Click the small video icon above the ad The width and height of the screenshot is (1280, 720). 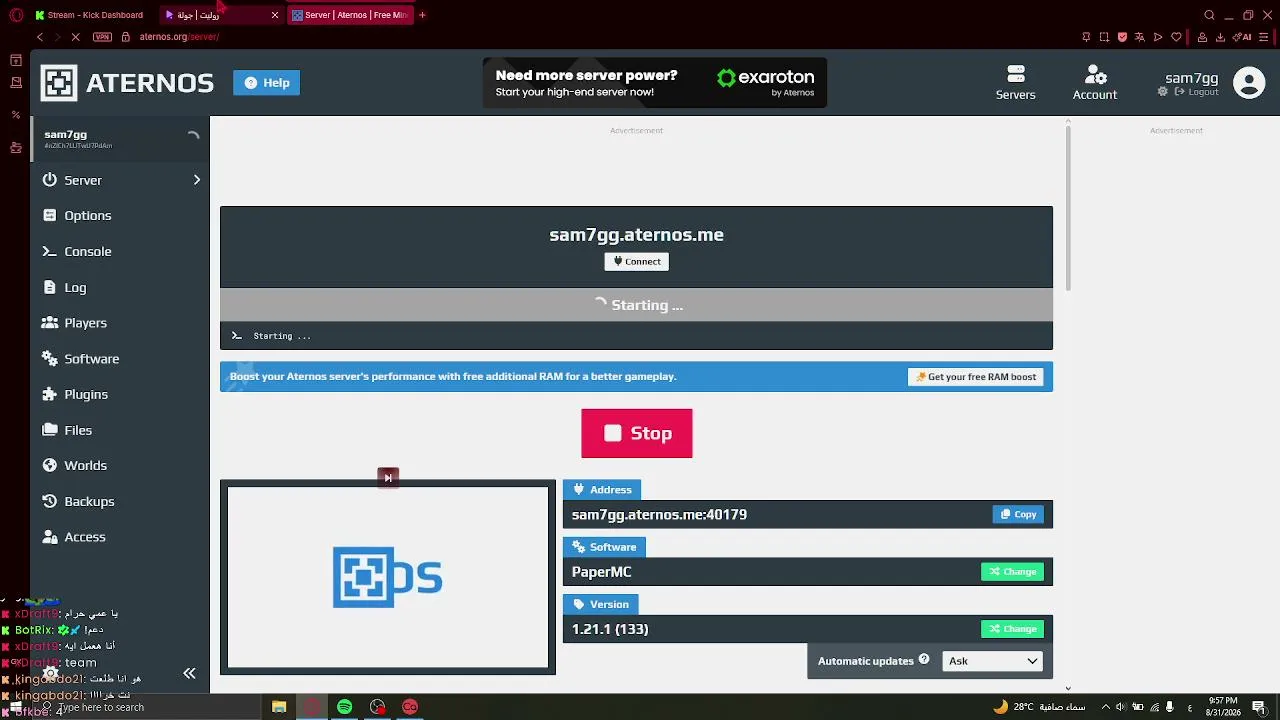(388, 477)
